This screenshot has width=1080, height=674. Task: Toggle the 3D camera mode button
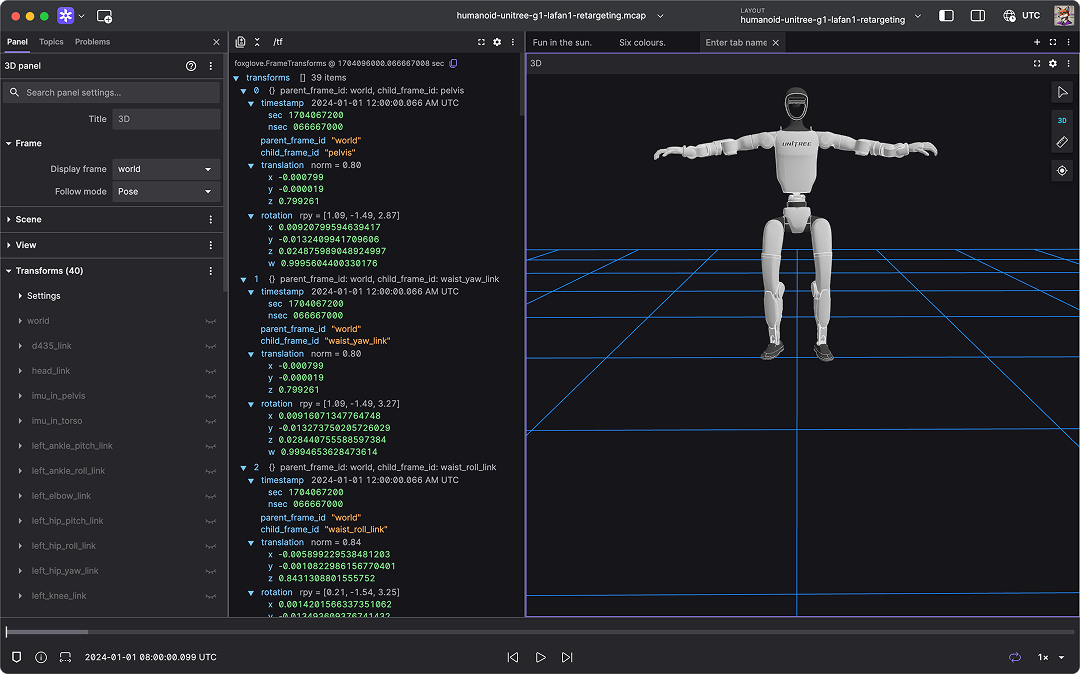pyautogui.click(x=1062, y=120)
